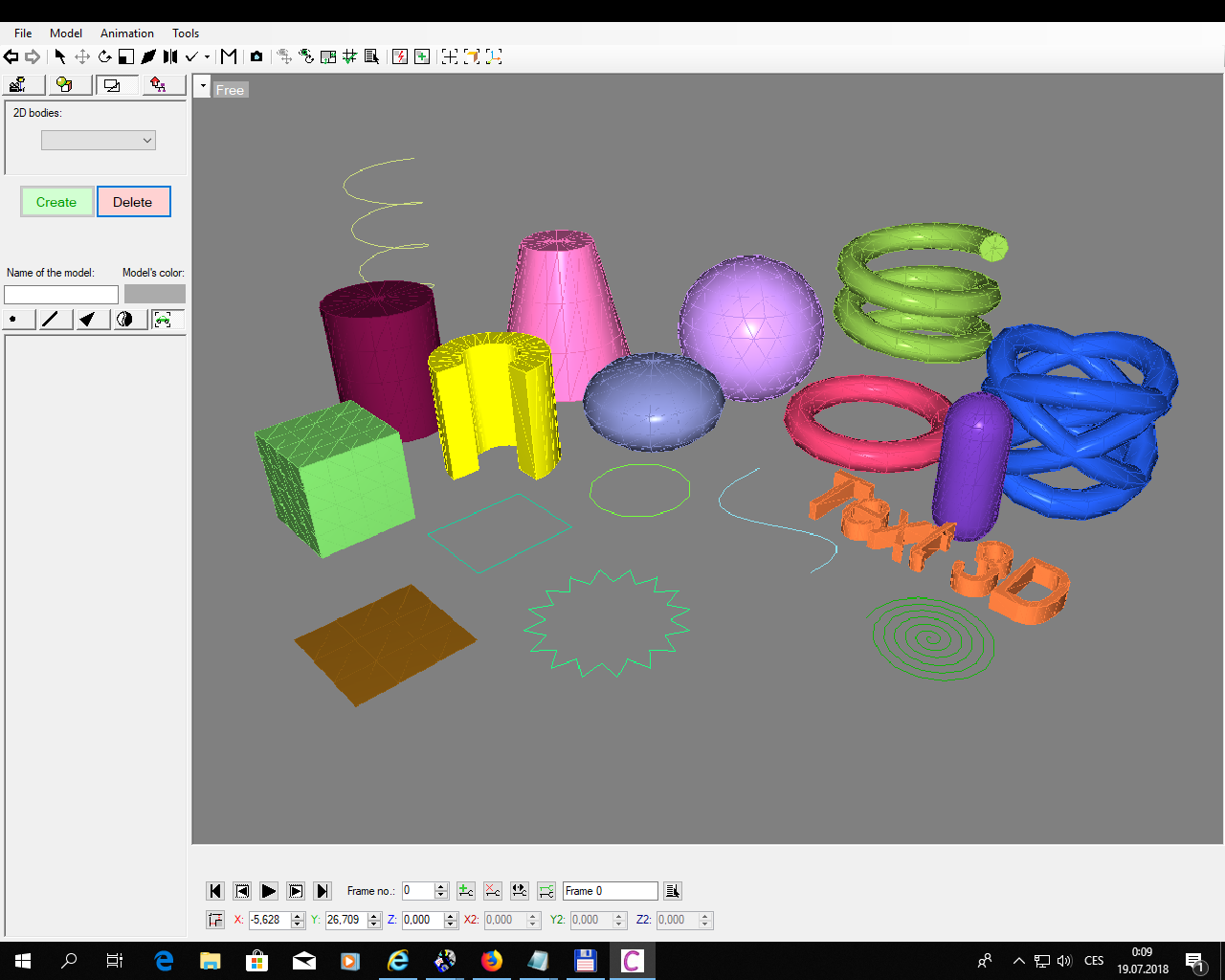The image size is (1225, 980).
Task: Switch to the 3D bodies shapes tab
Action: click(64, 85)
